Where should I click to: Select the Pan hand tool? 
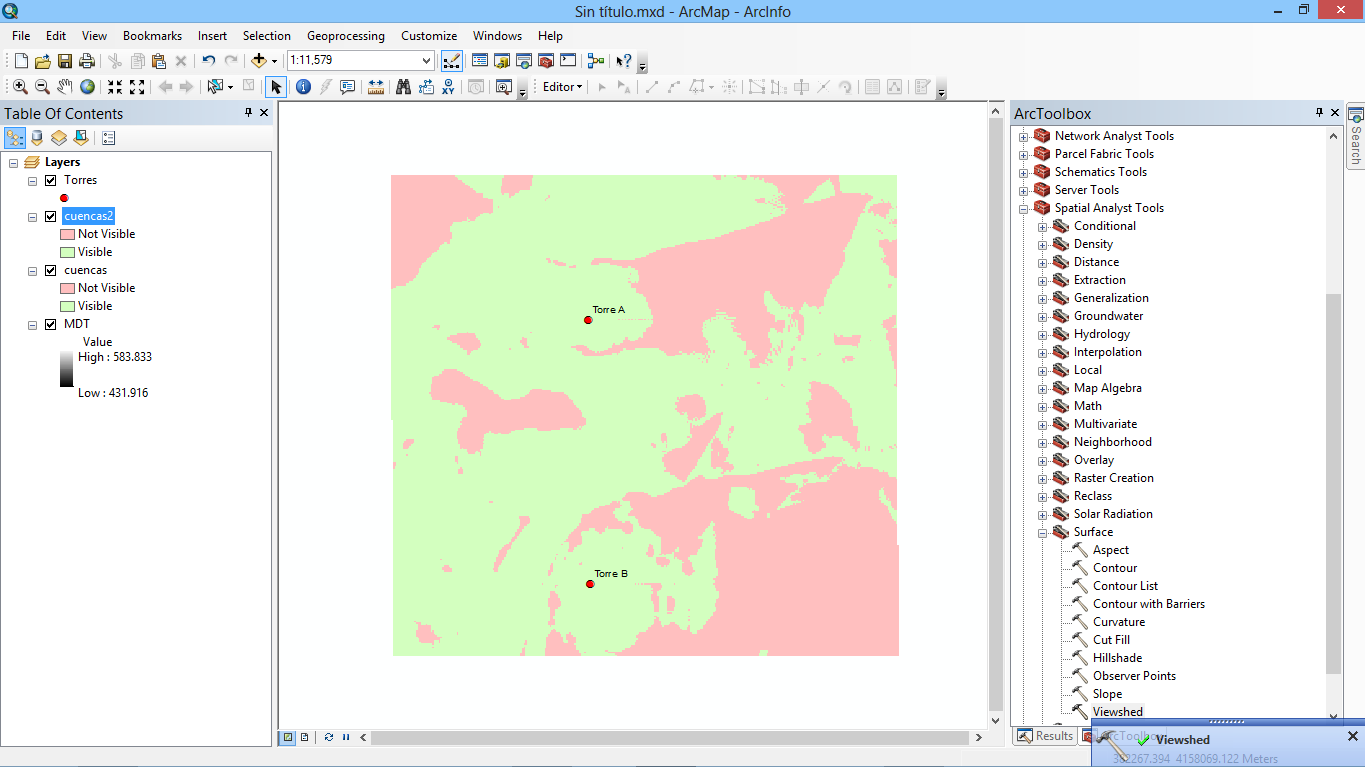pyautogui.click(x=65, y=87)
